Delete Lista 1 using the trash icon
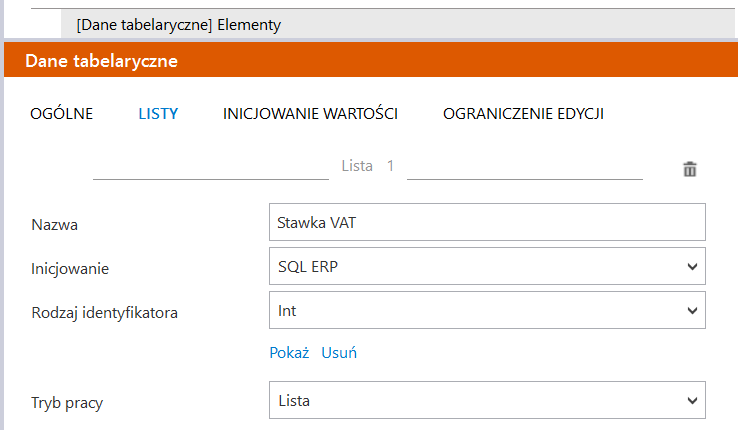738x430 pixels. click(689, 169)
